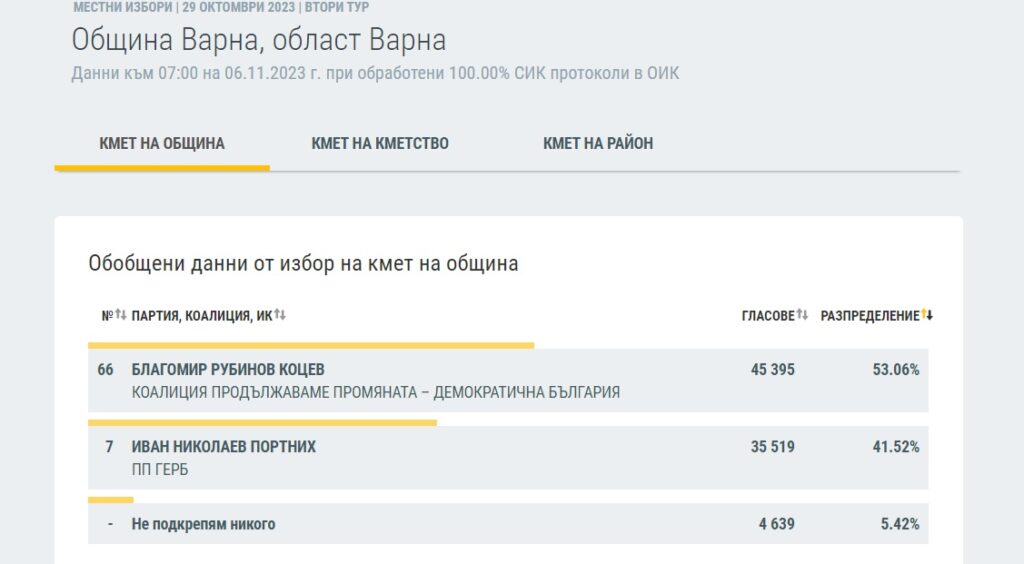The width and height of the screenshot is (1024, 564).
Task: Open КМЕТ НА ОБЩИНА tab
Action: click(x=162, y=144)
